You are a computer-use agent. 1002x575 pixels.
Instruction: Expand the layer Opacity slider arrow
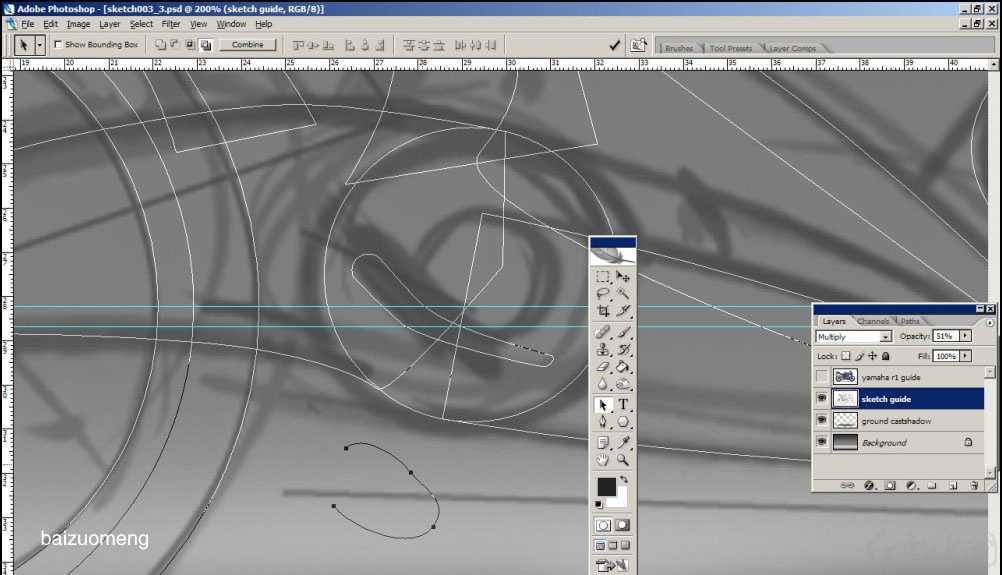965,337
